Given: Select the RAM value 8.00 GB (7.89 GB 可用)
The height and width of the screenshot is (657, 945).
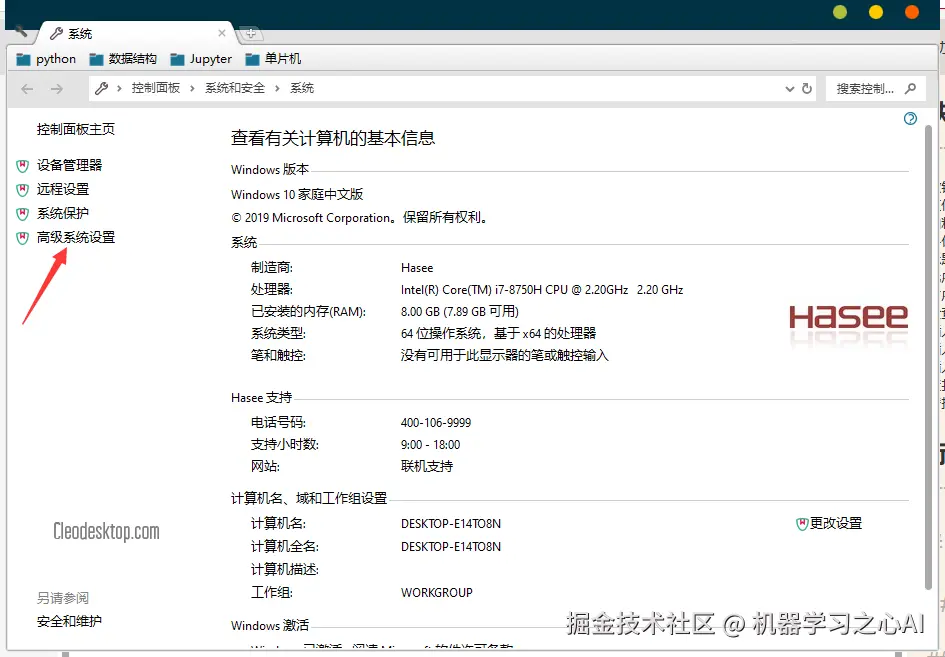Looking at the screenshot, I should (x=460, y=312).
